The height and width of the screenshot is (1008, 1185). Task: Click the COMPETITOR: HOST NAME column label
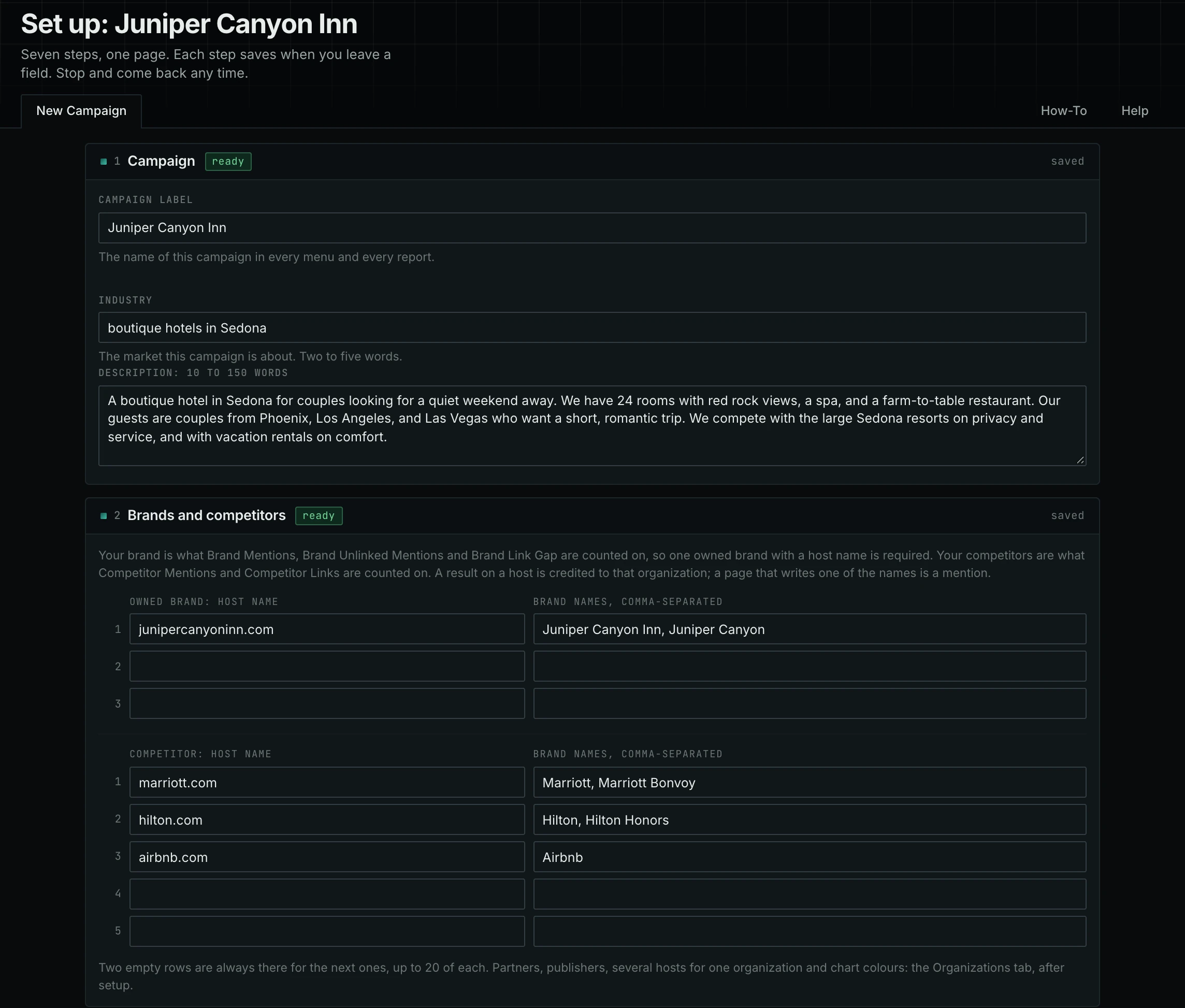tap(200, 754)
